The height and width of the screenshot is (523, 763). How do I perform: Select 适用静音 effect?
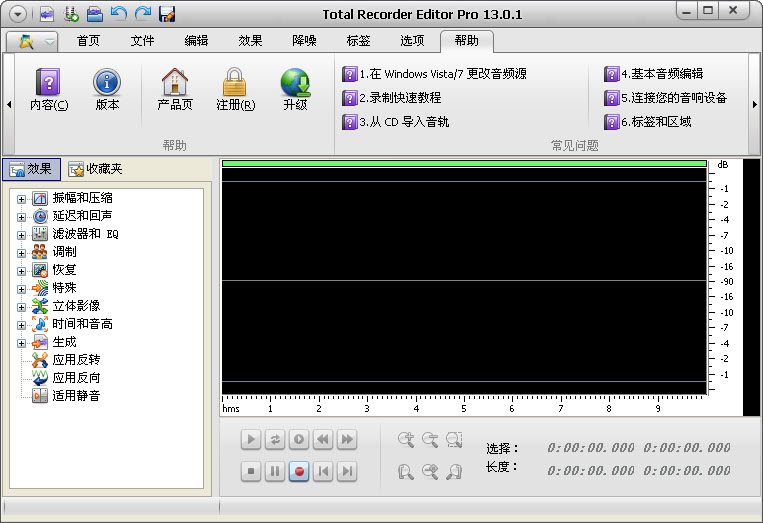[x=66, y=396]
